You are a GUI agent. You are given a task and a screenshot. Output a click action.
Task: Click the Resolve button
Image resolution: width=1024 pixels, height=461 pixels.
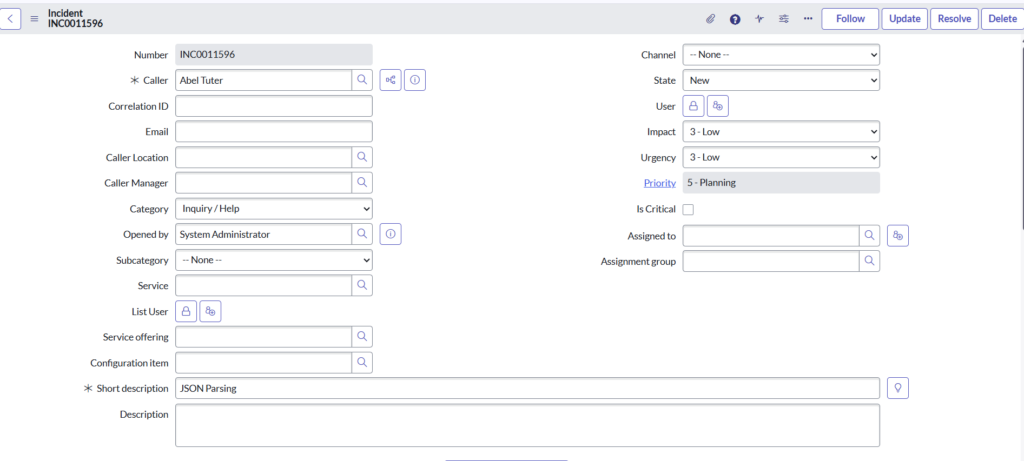pyautogui.click(x=954, y=19)
